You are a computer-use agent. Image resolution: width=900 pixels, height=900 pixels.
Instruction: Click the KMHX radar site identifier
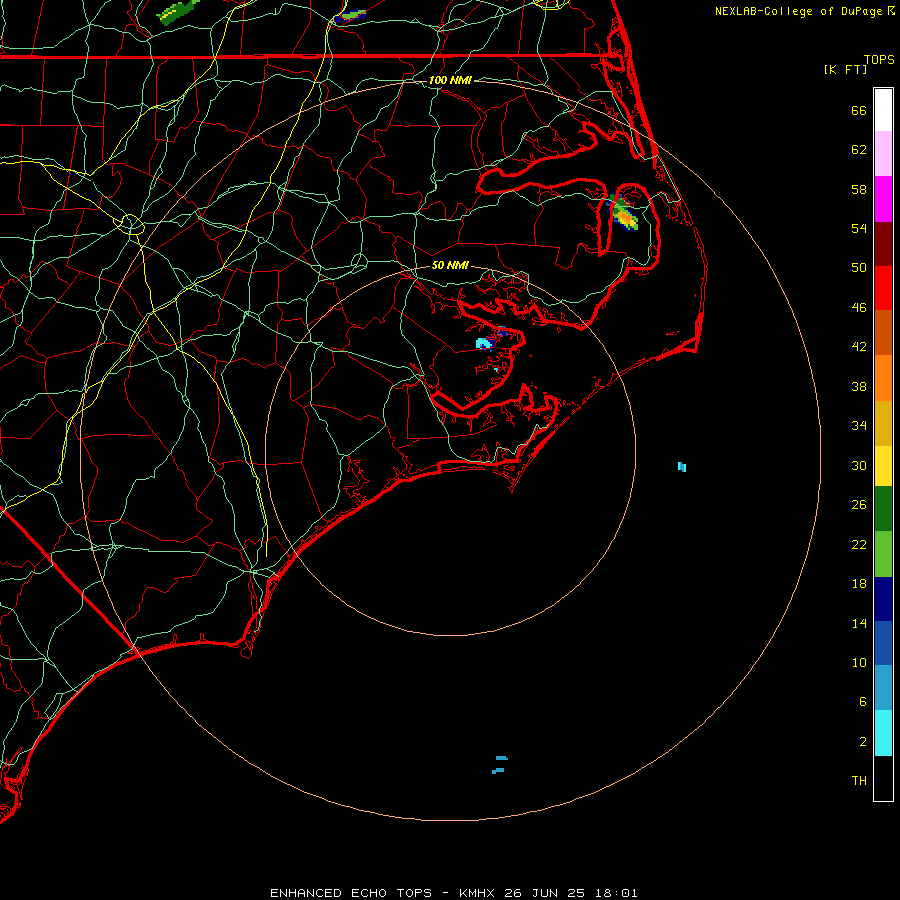478,893
